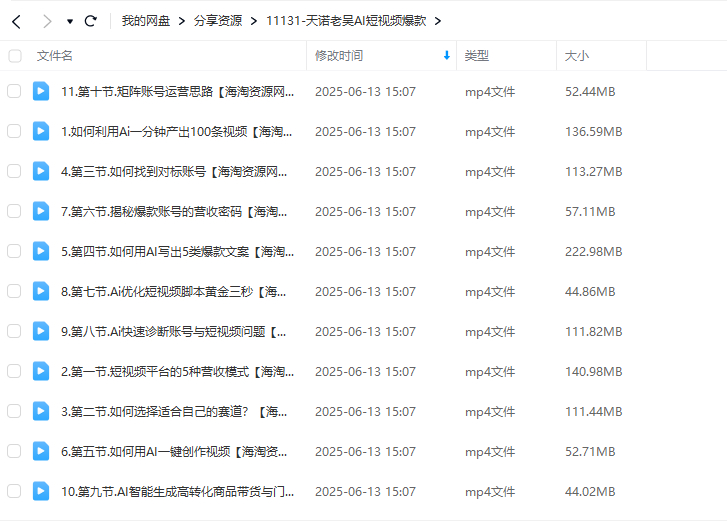Click the 111.44MB size value
The height and width of the screenshot is (532, 727).
593,411
